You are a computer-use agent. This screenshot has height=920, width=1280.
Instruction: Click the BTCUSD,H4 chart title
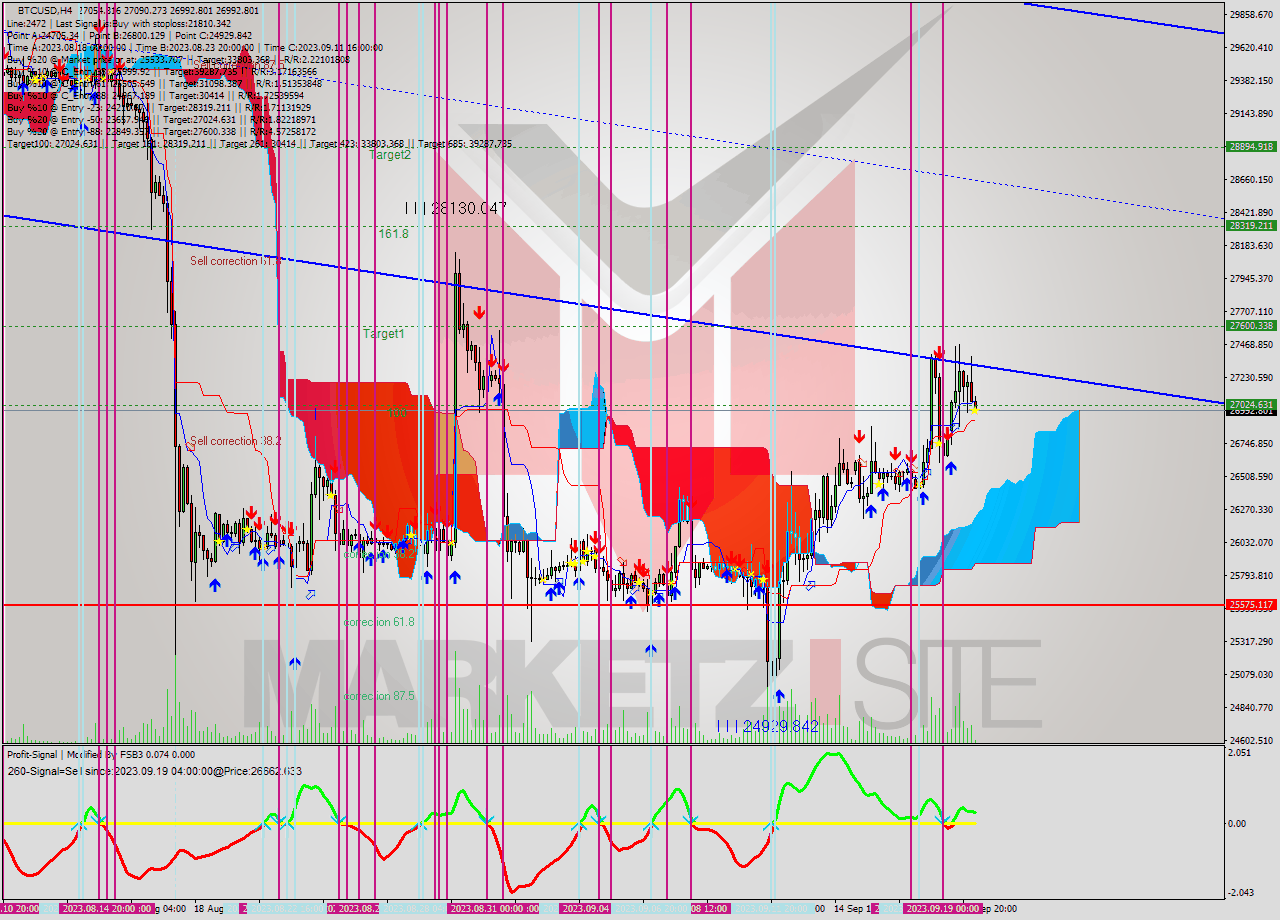click(x=46, y=10)
